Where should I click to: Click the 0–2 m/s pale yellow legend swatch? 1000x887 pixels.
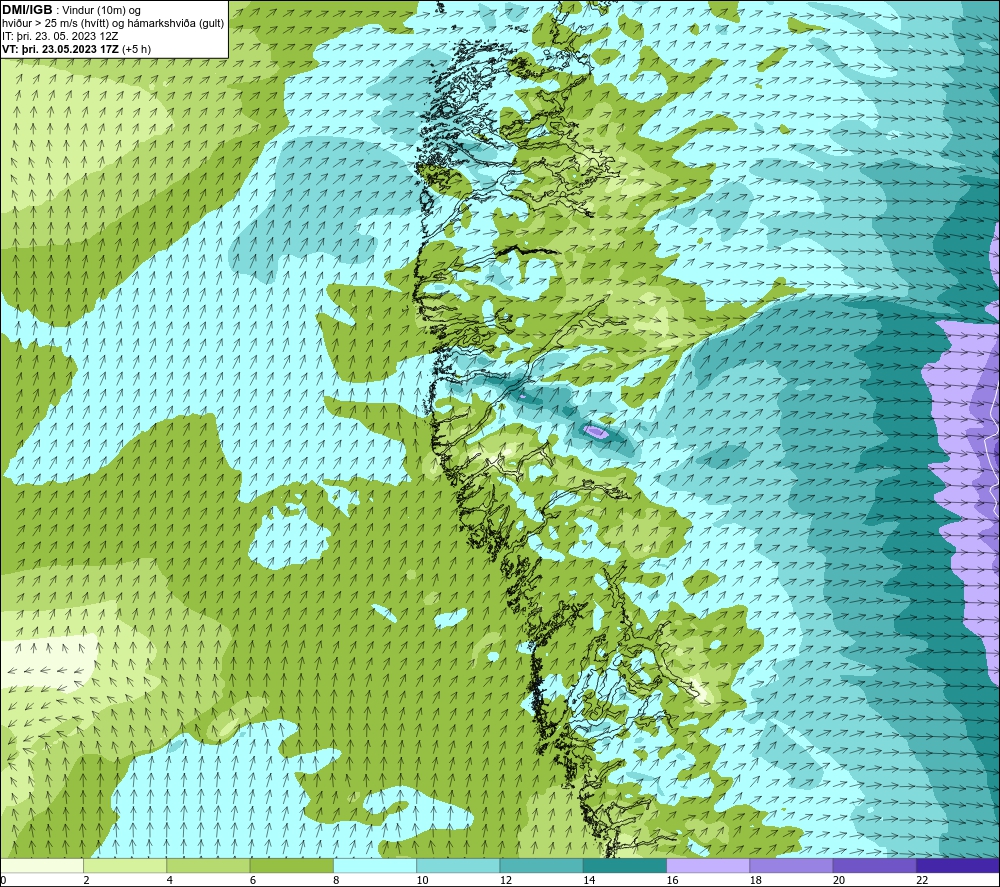click(x=42, y=866)
